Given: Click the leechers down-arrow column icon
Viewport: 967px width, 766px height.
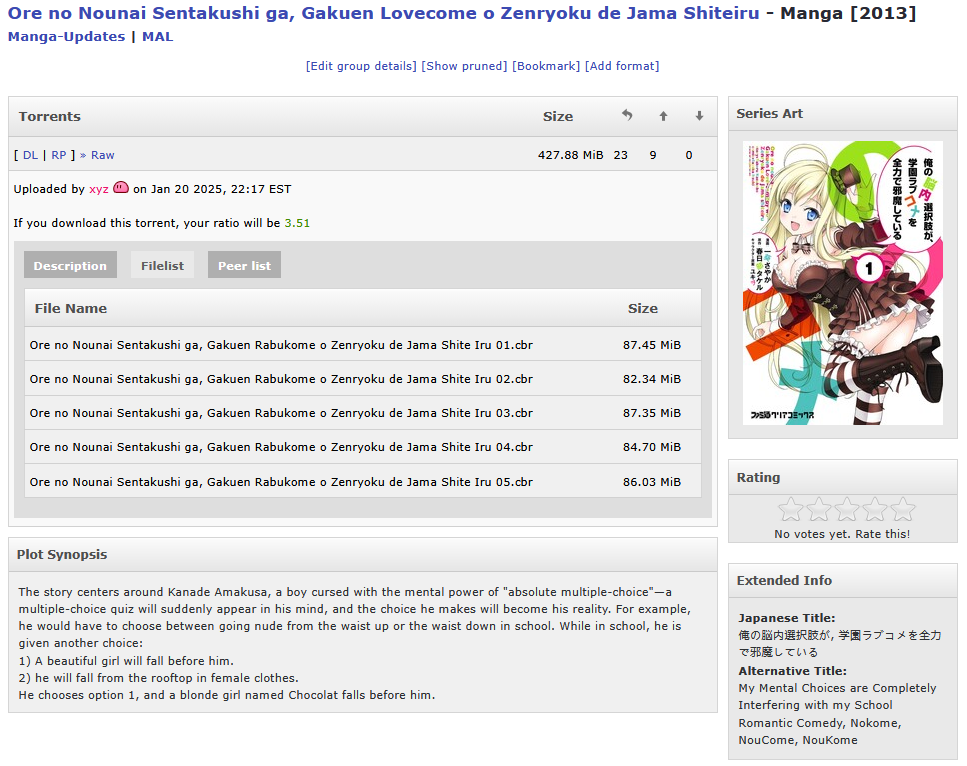Looking at the screenshot, I should click(699, 116).
